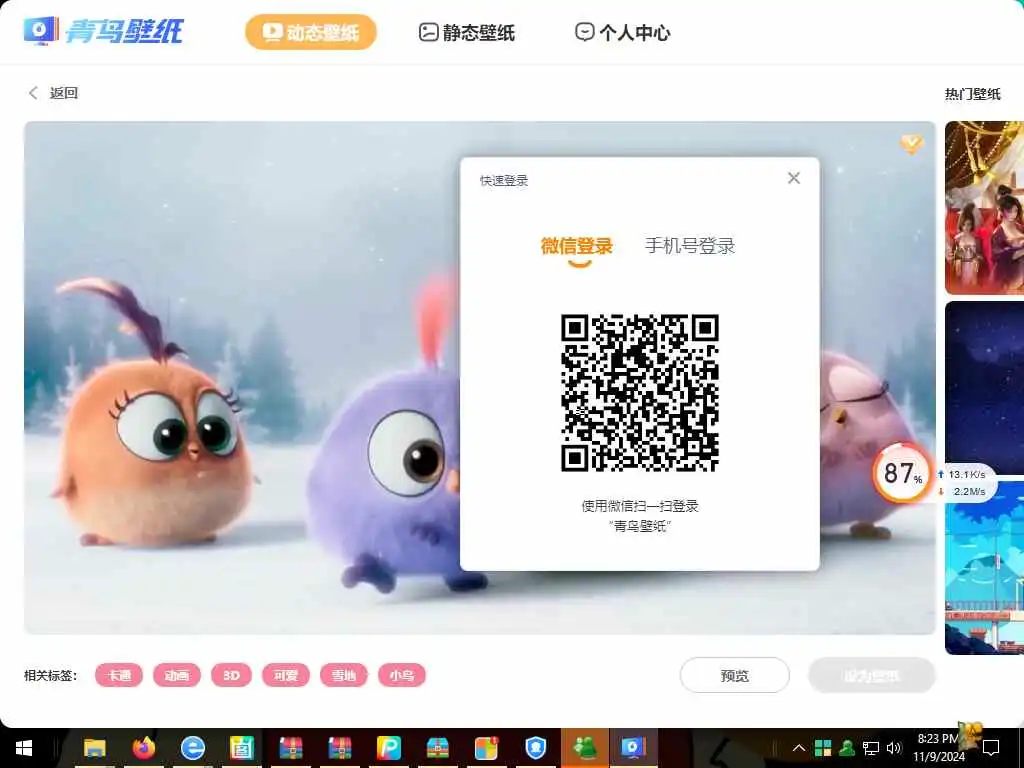The image size is (1024, 768).
Task: Click the network speed indicator 13.1K/s
Action: tap(964, 475)
